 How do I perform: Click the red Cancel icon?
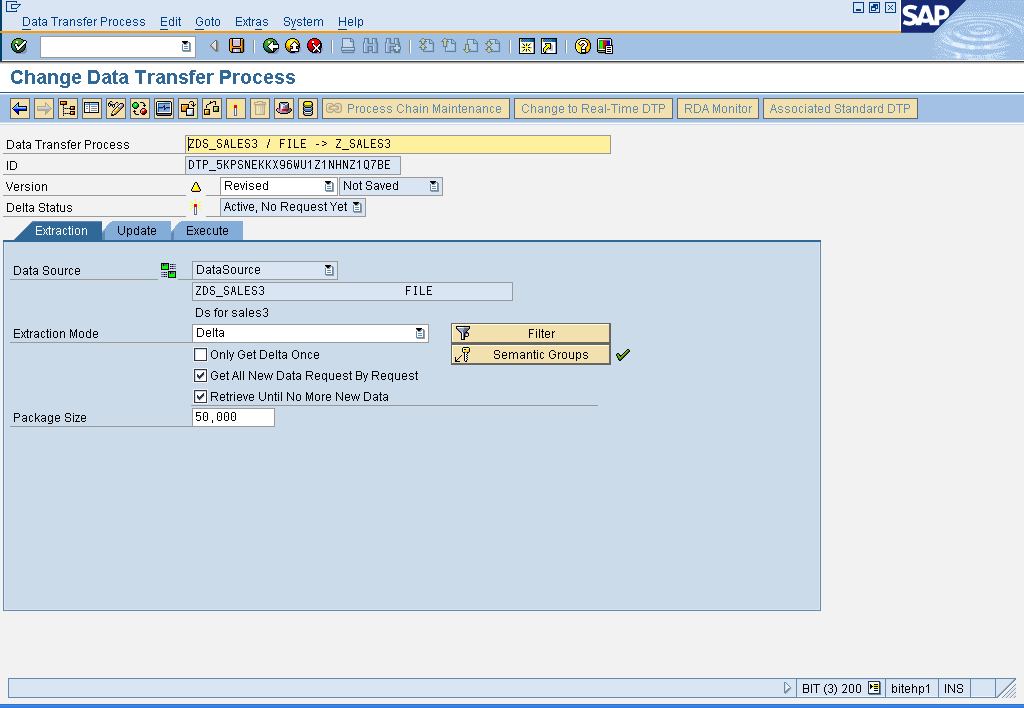(x=315, y=46)
